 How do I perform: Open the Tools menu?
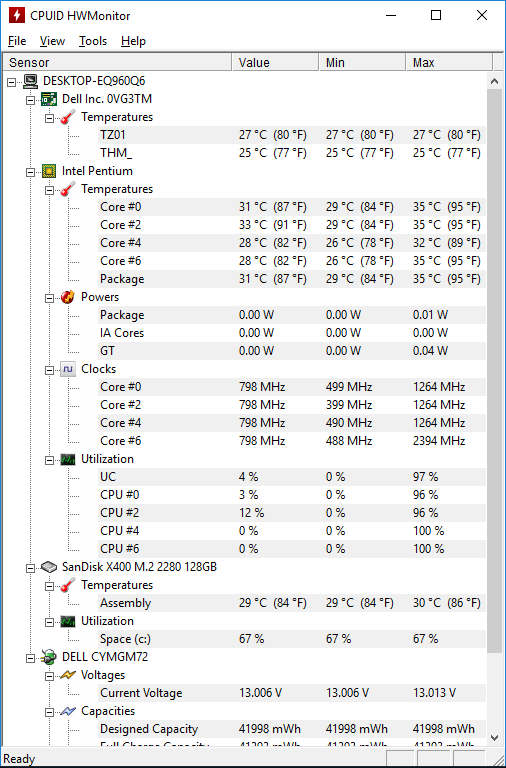point(93,41)
